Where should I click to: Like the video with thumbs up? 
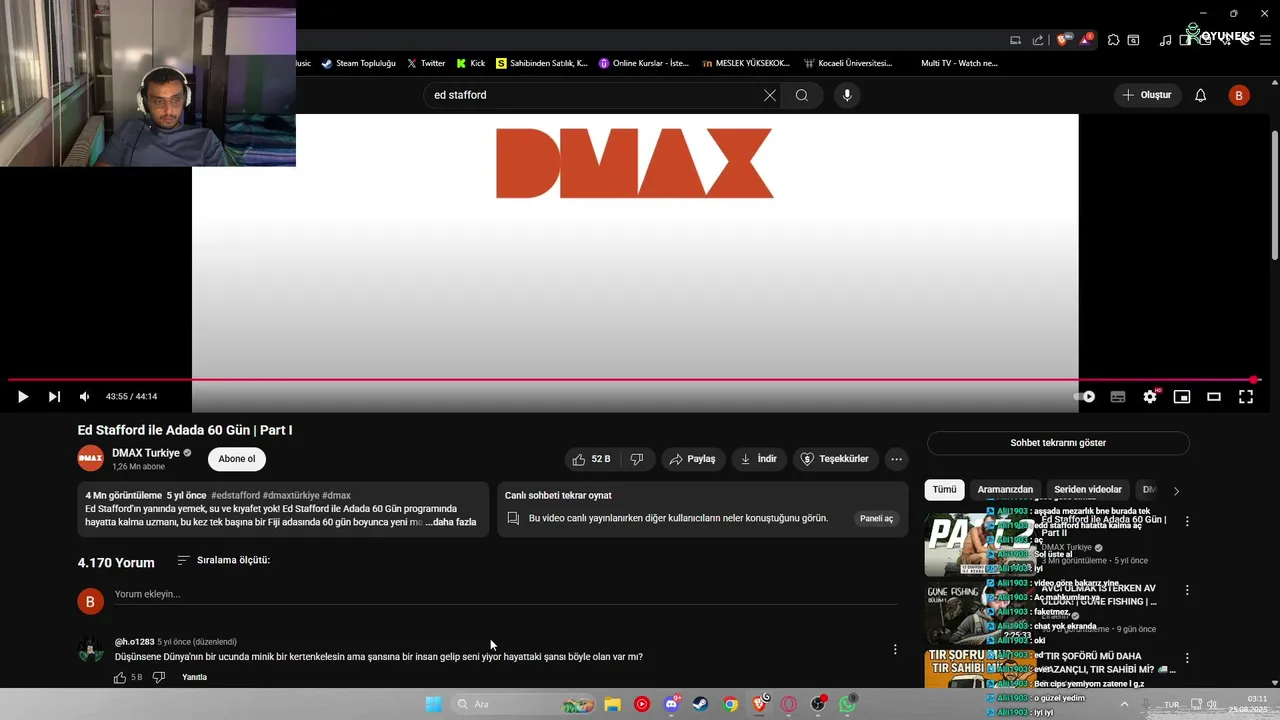pos(590,459)
